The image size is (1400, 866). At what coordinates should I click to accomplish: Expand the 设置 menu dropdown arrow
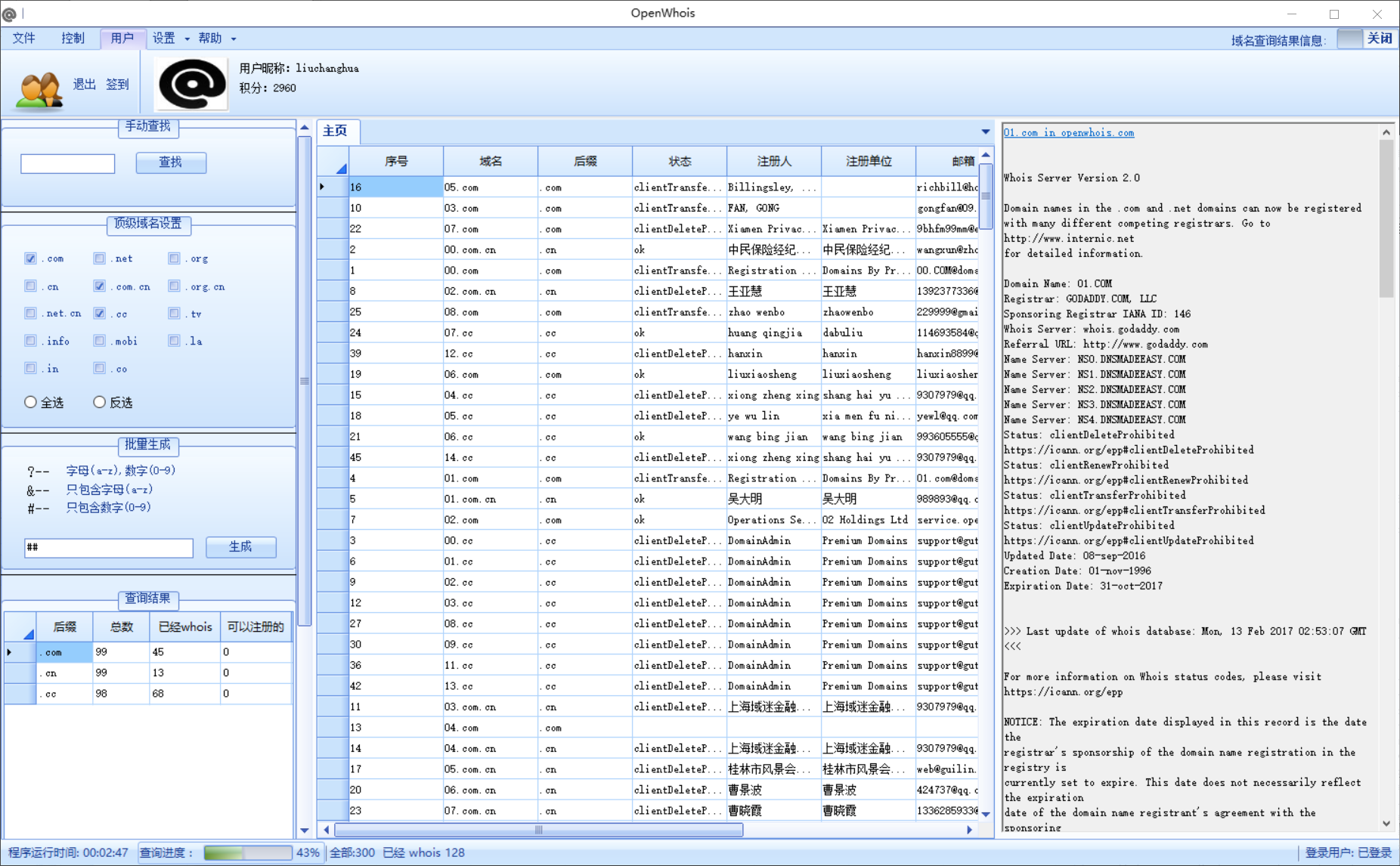187,39
